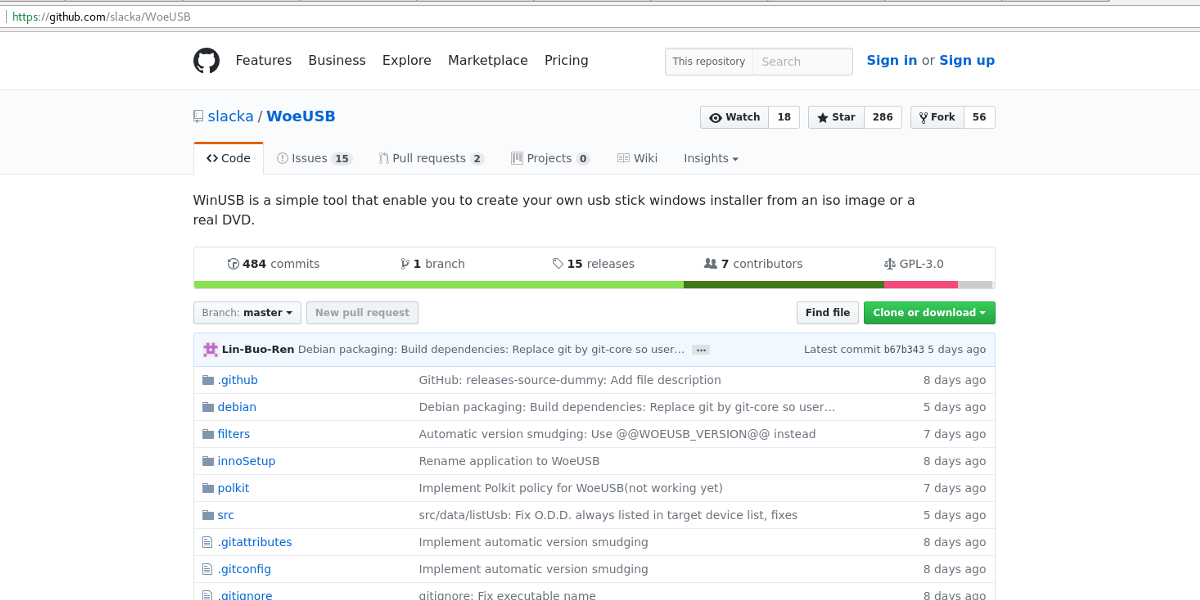Open latest commit hash b67b343
Screen dimensions: 1200x600
(904, 350)
